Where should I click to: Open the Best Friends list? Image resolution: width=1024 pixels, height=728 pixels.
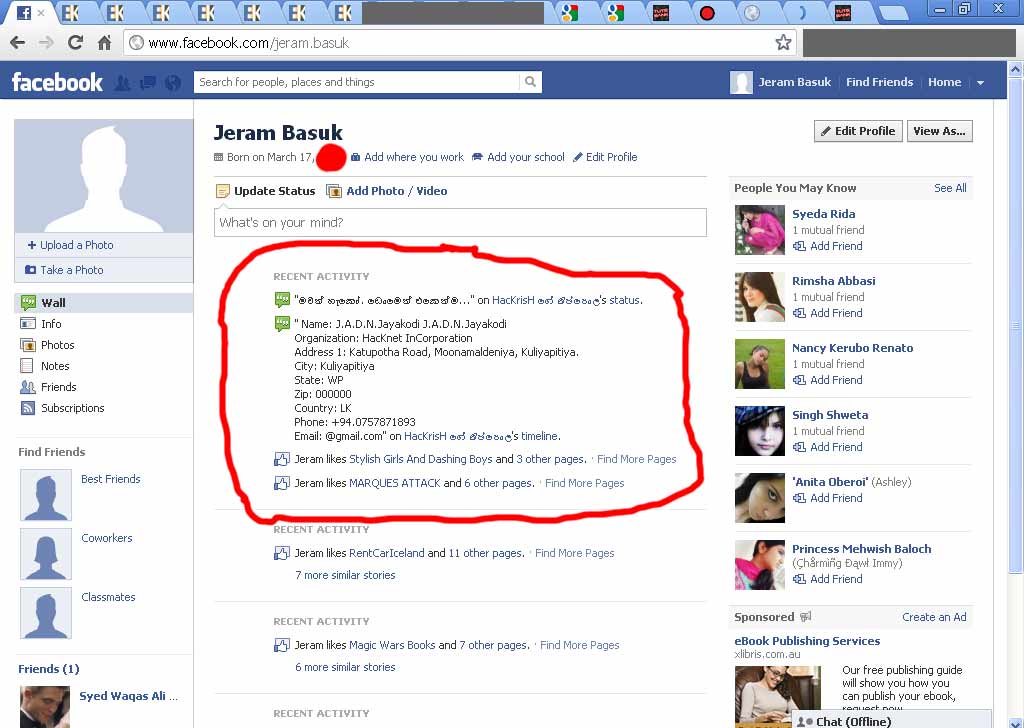110,479
